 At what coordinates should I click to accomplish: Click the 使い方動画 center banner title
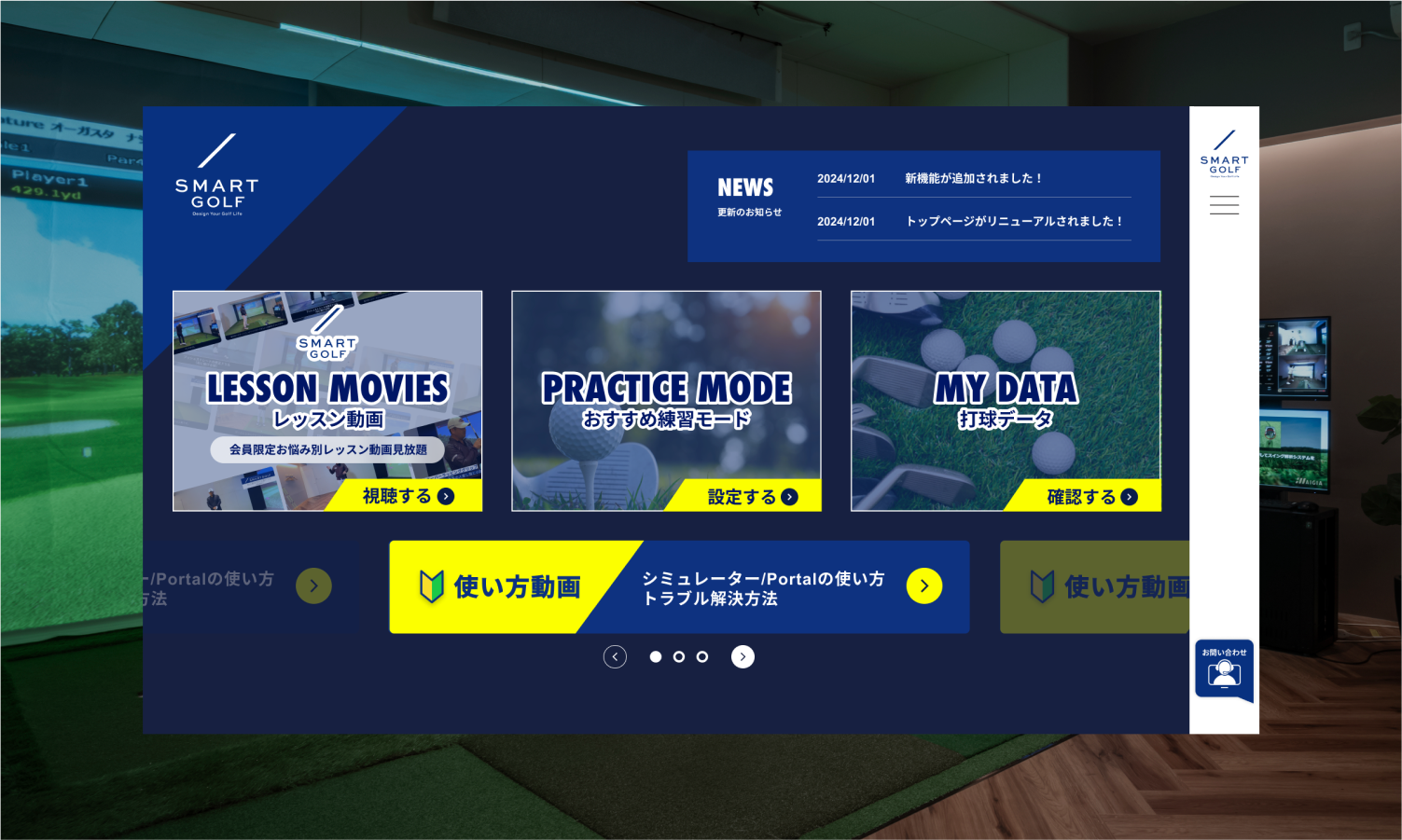click(518, 586)
